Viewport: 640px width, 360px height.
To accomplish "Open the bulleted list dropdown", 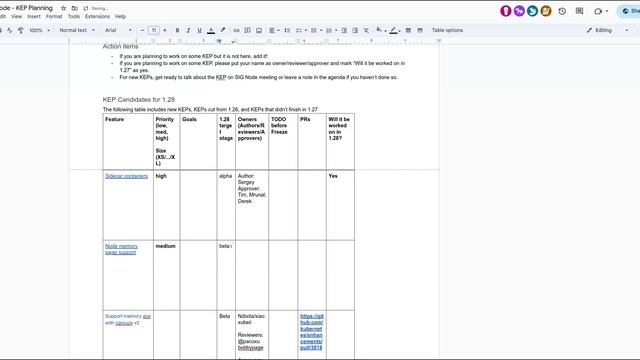I will point(316,30).
